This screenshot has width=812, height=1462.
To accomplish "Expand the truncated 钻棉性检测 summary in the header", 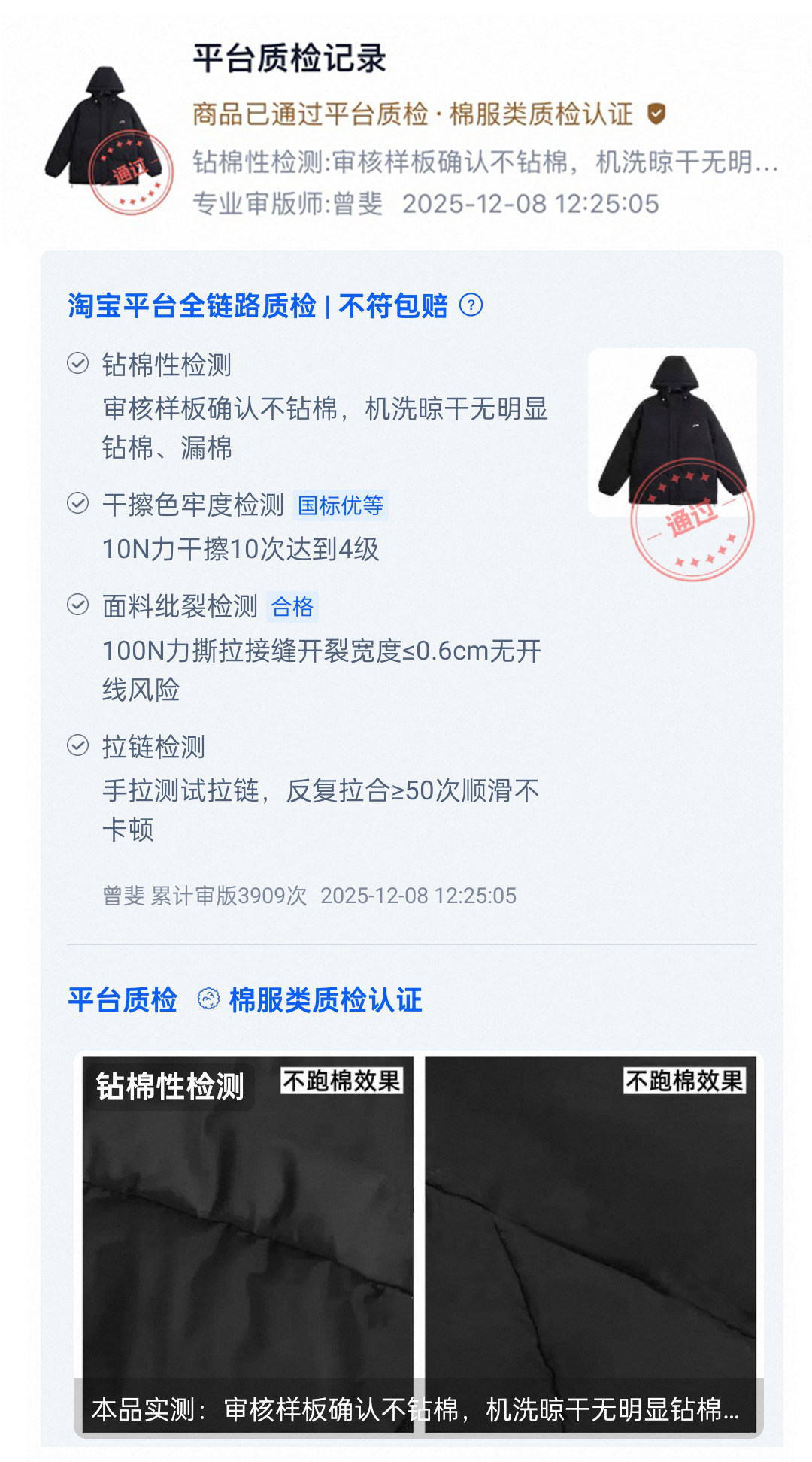I will [x=486, y=162].
